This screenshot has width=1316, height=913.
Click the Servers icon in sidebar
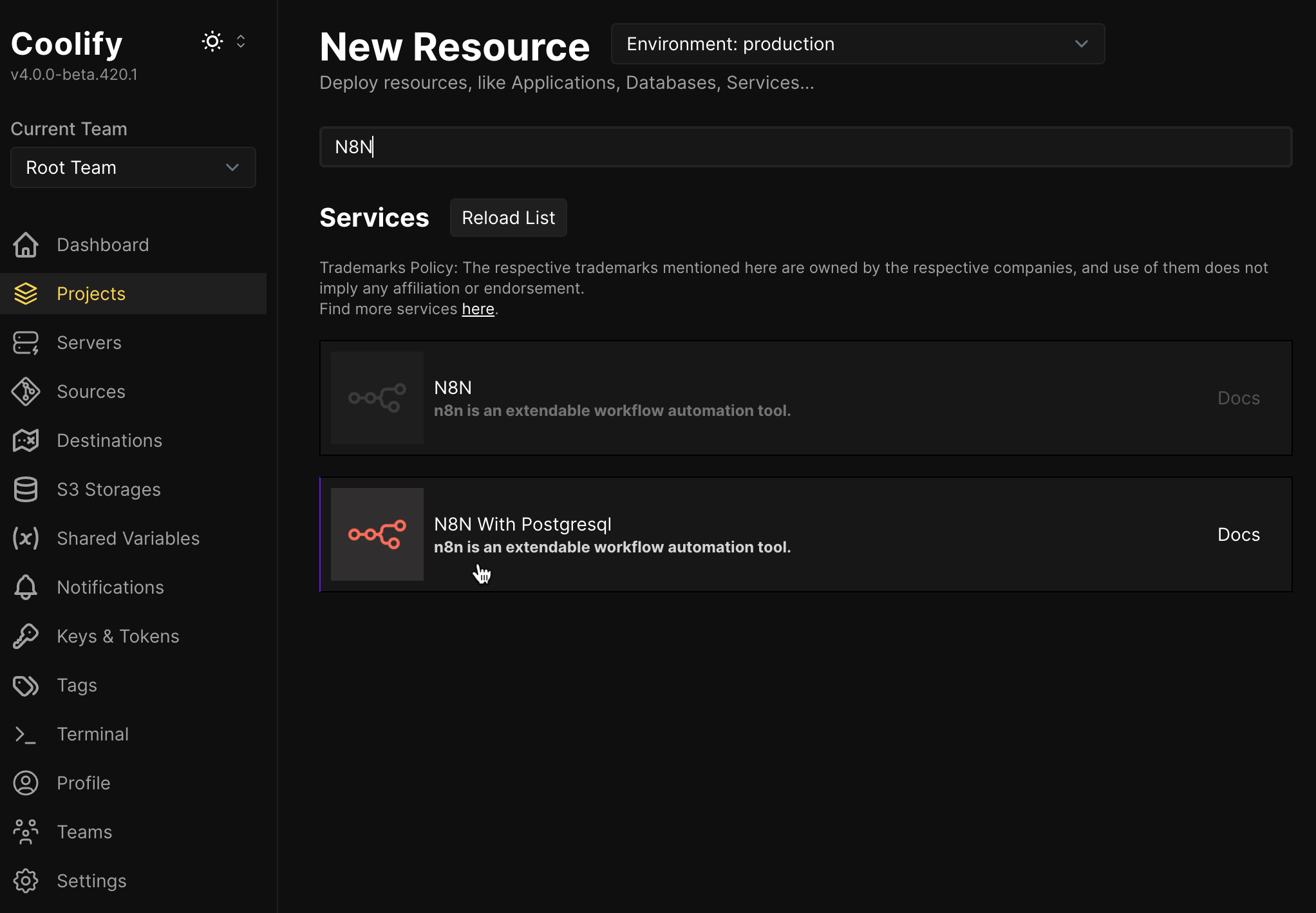tap(26, 343)
